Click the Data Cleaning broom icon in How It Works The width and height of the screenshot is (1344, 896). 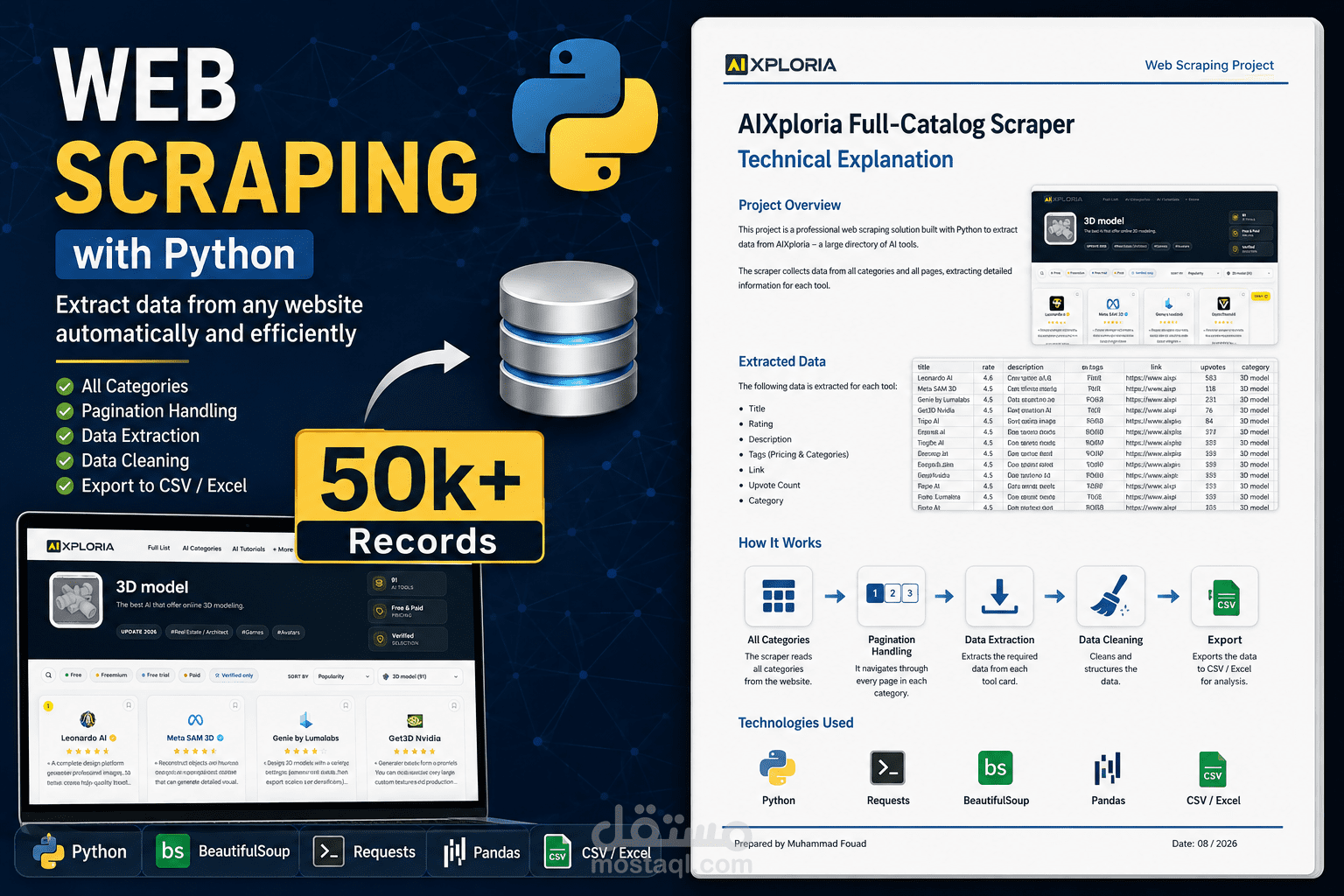coord(1110,596)
